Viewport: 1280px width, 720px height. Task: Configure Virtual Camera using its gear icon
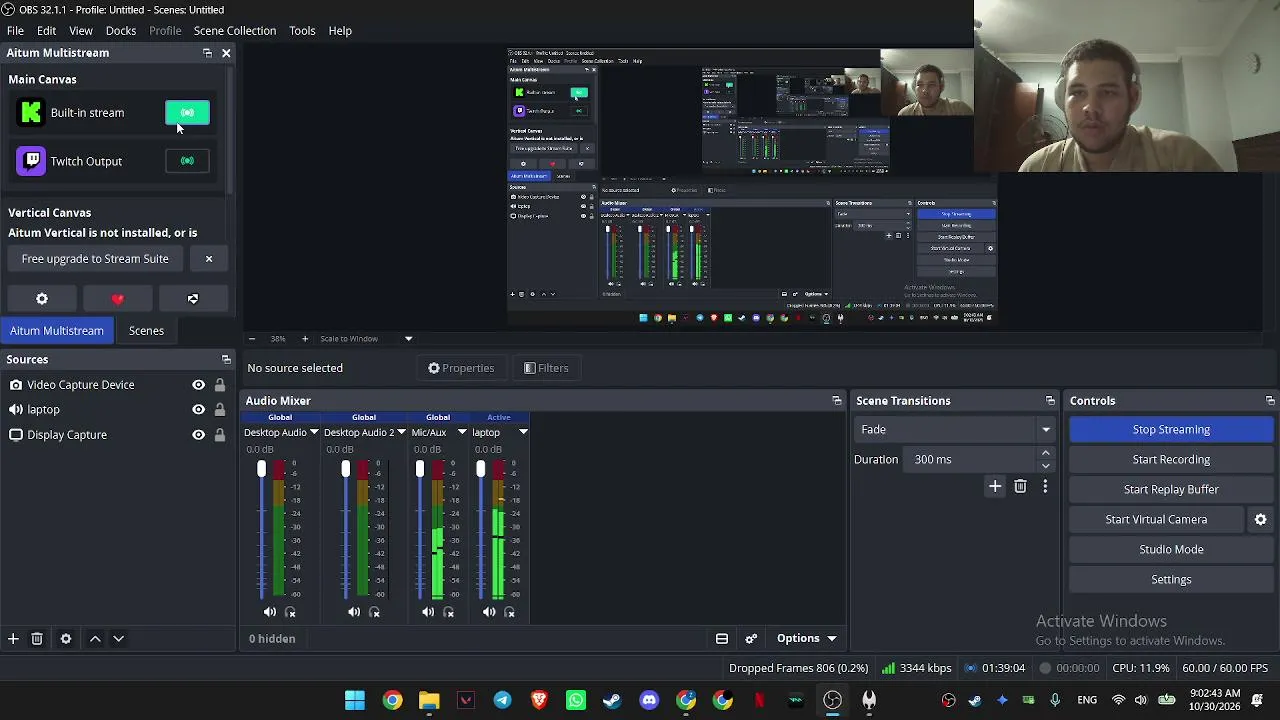(1261, 519)
